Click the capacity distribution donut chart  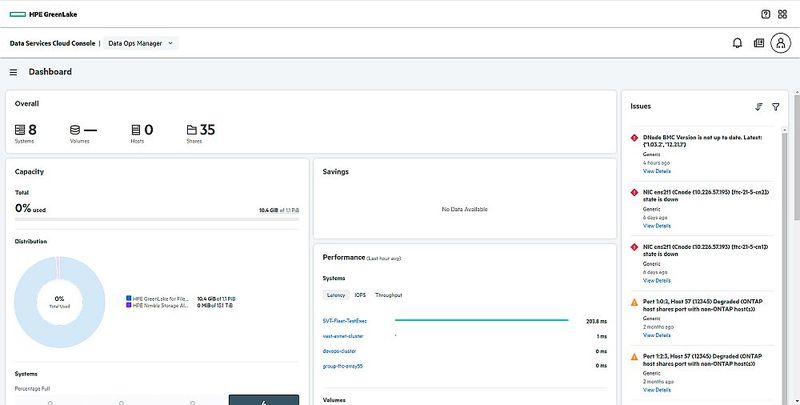click(x=59, y=302)
